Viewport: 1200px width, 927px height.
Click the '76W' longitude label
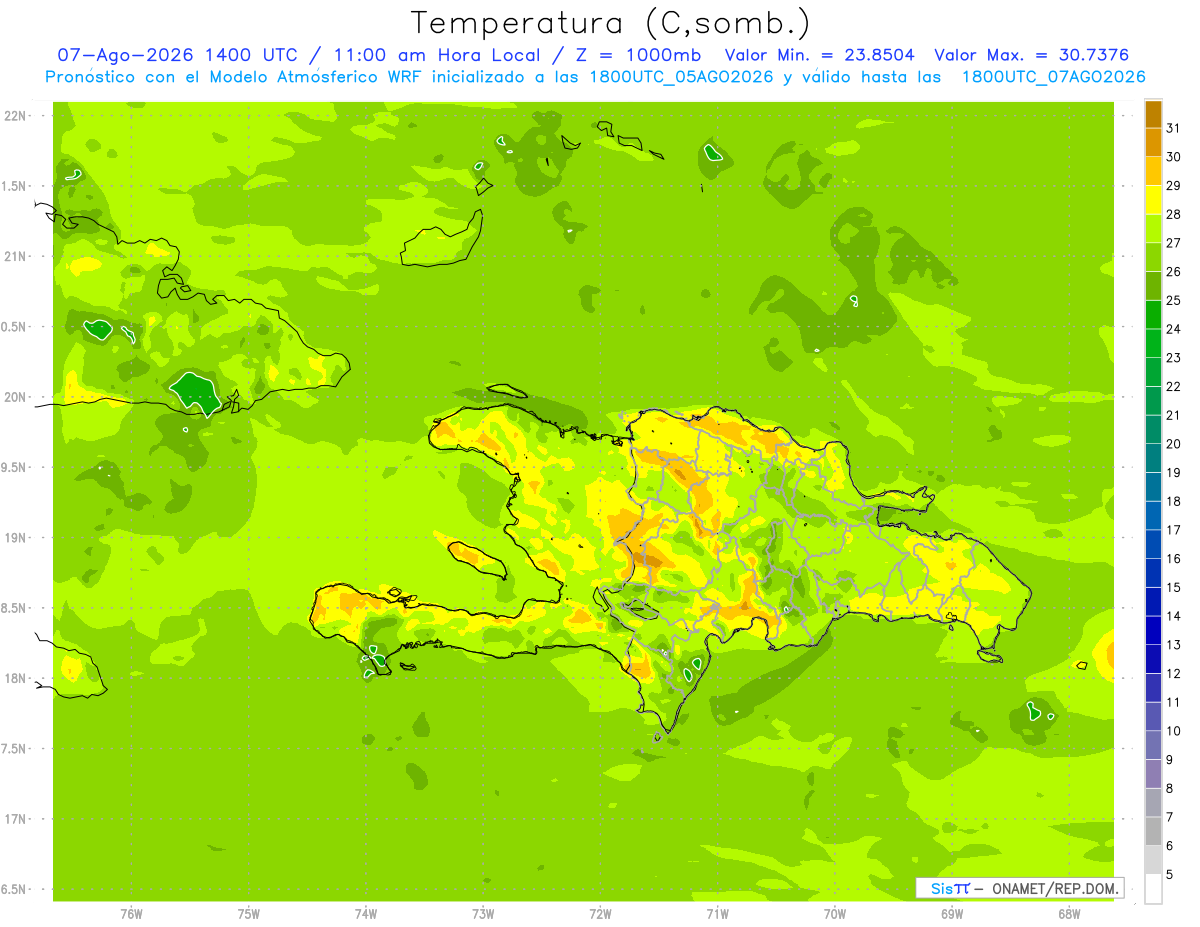pyautogui.click(x=131, y=914)
